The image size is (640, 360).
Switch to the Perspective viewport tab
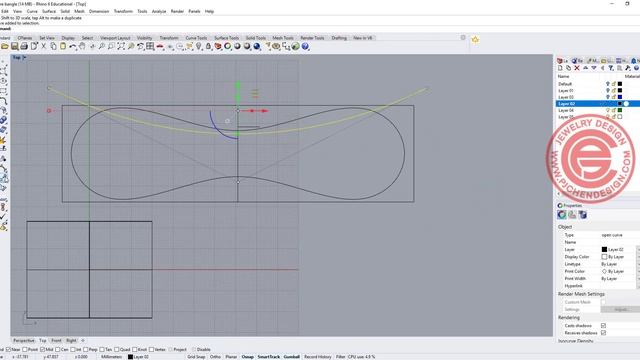tap(24, 340)
